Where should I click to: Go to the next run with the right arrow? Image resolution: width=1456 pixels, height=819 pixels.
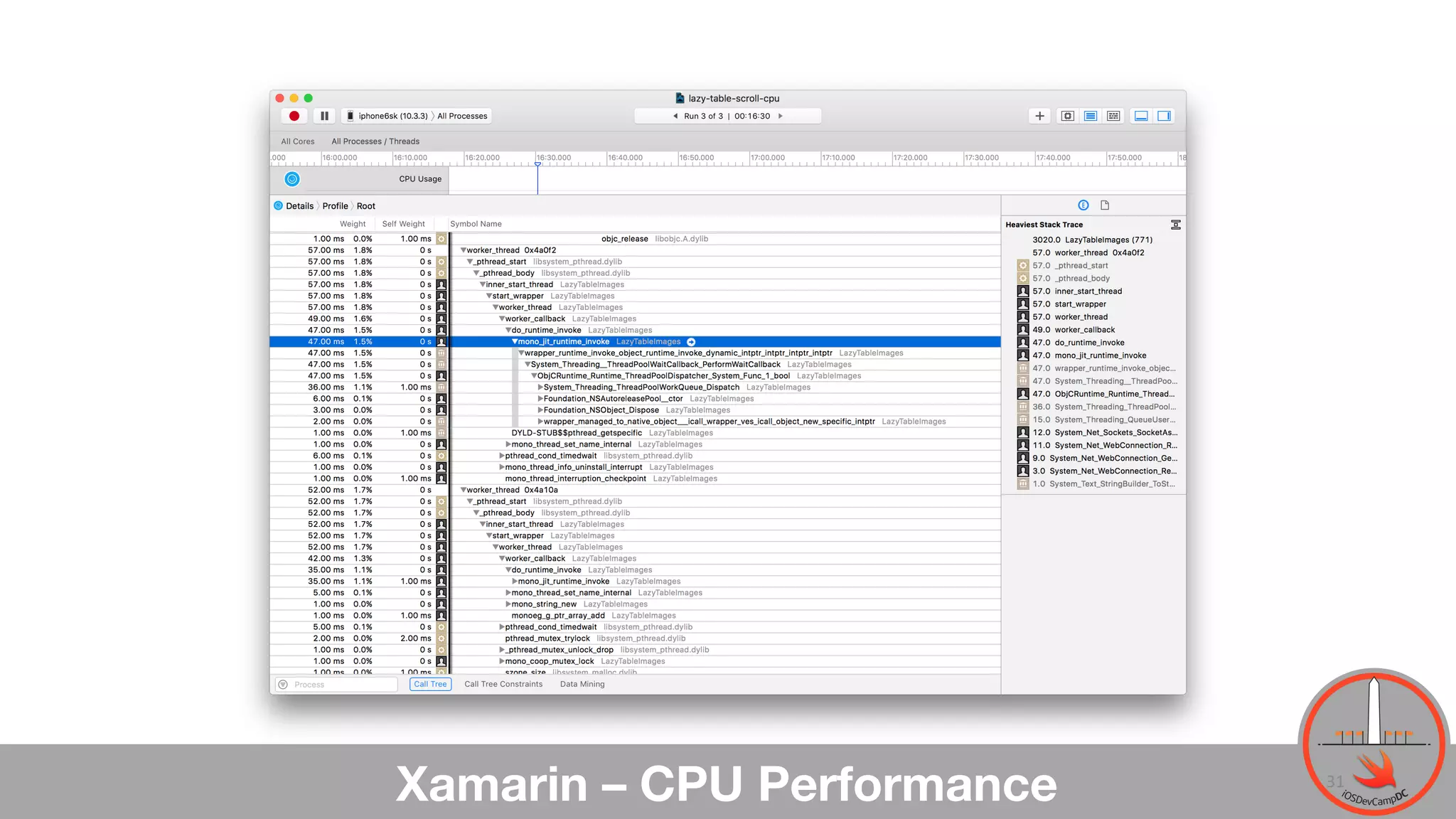[781, 116]
